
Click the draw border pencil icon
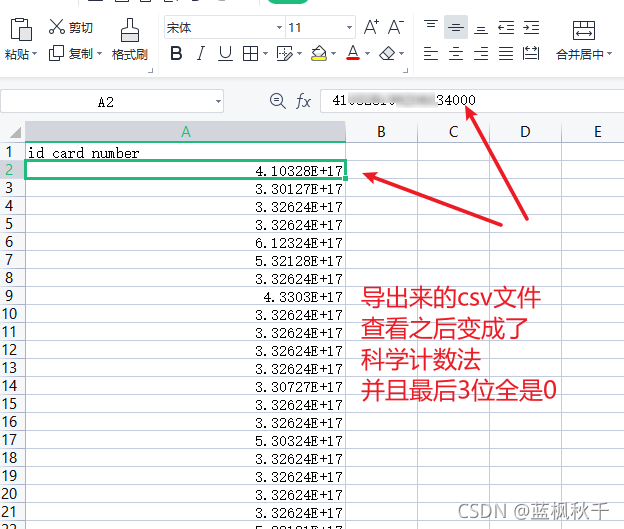(x=284, y=53)
